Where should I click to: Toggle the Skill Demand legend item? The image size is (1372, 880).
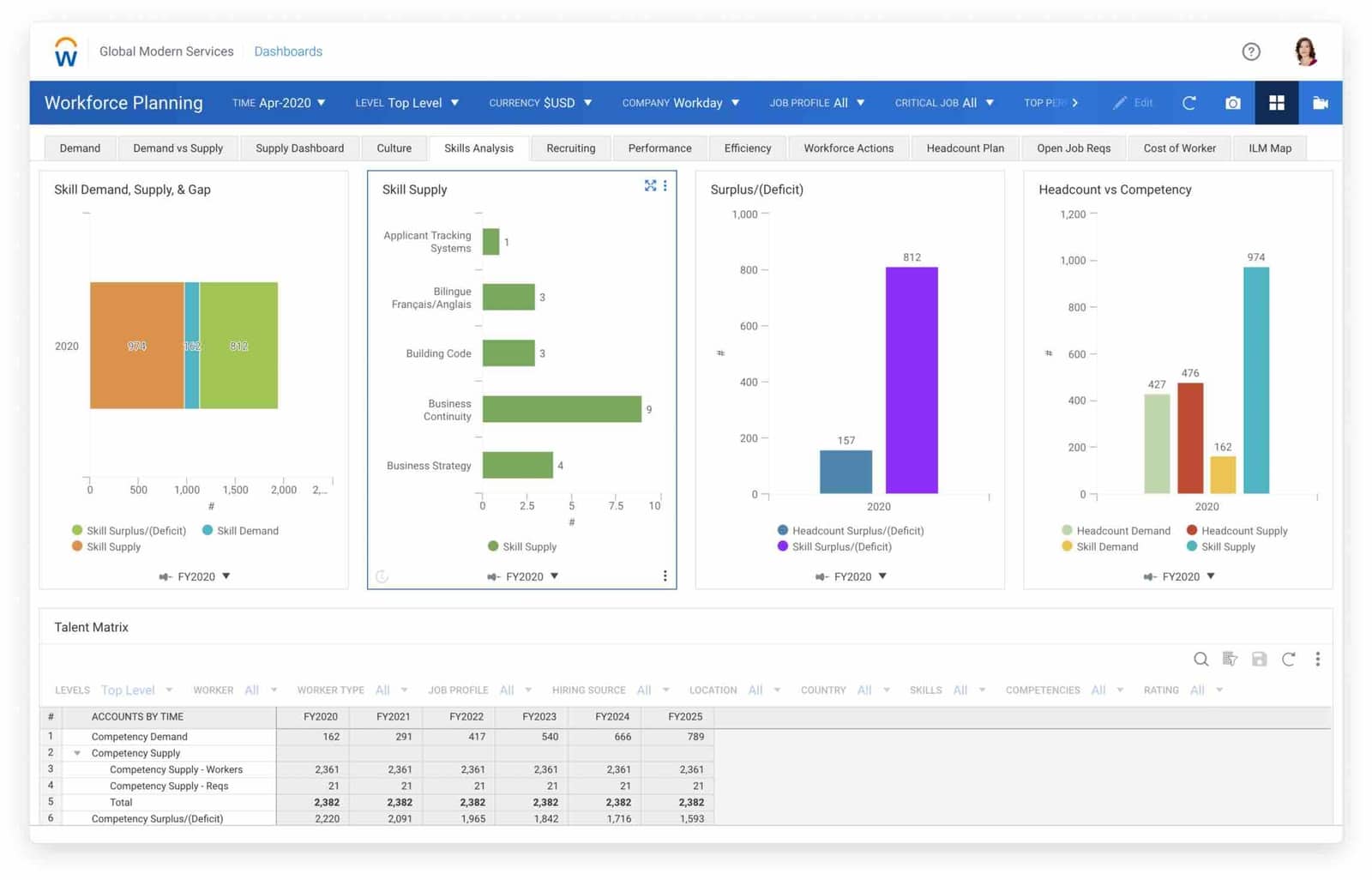pos(241,530)
